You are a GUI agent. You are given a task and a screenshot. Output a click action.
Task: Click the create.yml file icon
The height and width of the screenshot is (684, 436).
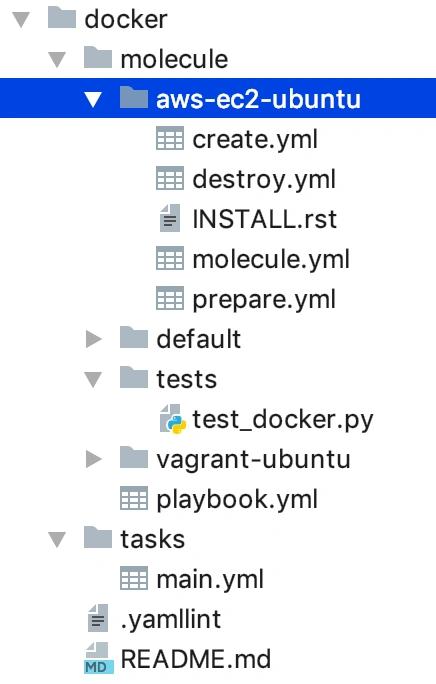pos(170,138)
